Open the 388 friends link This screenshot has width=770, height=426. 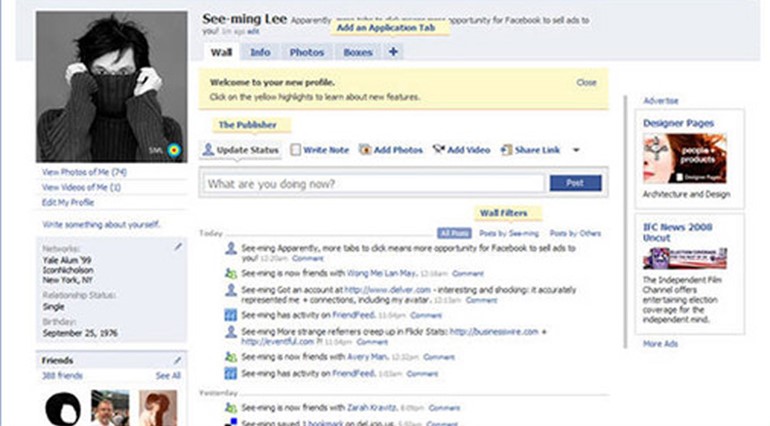tap(62, 376)
